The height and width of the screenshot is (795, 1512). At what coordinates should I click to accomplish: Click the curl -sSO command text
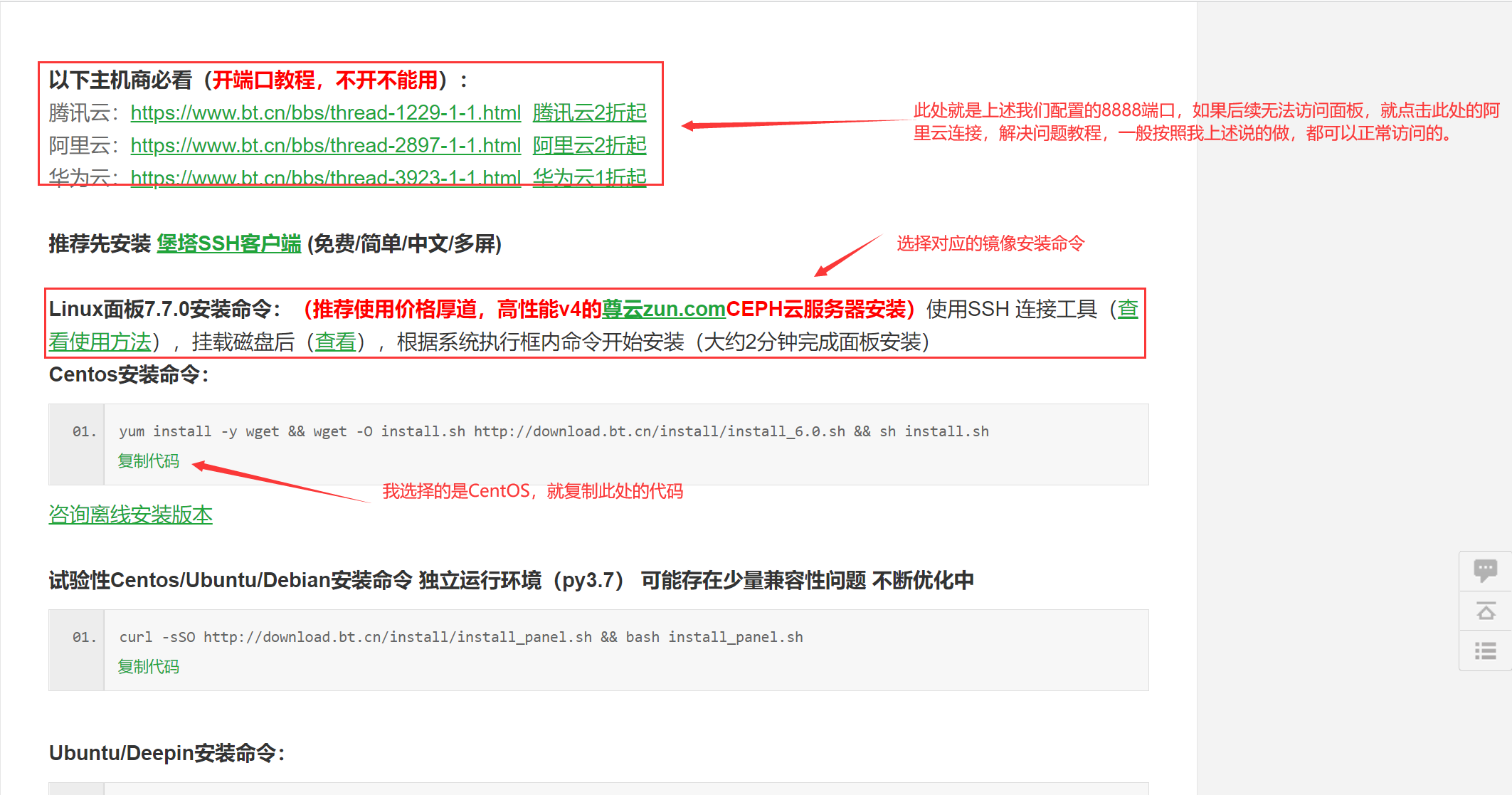[x=461, y=637]
